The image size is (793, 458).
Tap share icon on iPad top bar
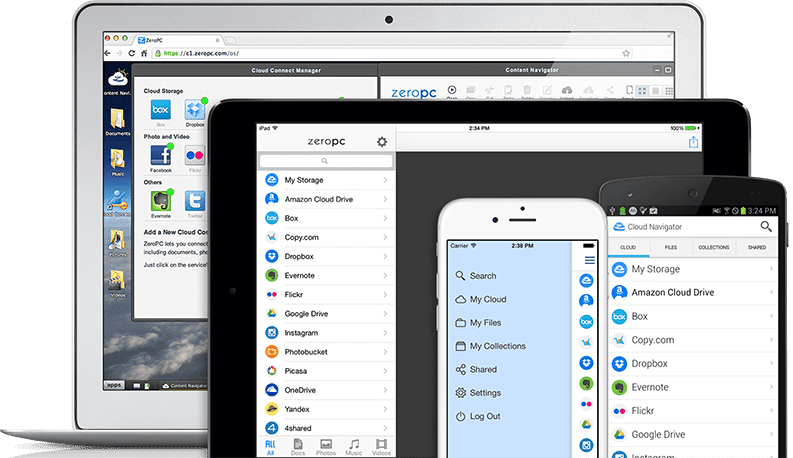click(x=693, y=142)
